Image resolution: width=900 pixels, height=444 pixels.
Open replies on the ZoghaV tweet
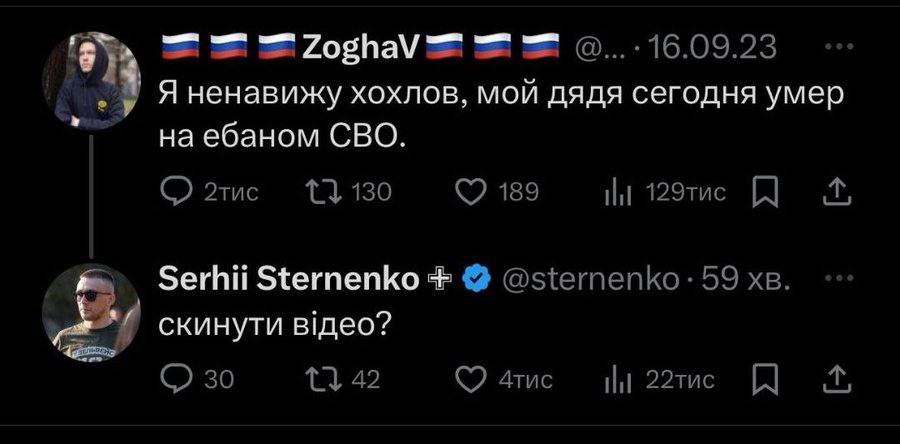(210, 192)
